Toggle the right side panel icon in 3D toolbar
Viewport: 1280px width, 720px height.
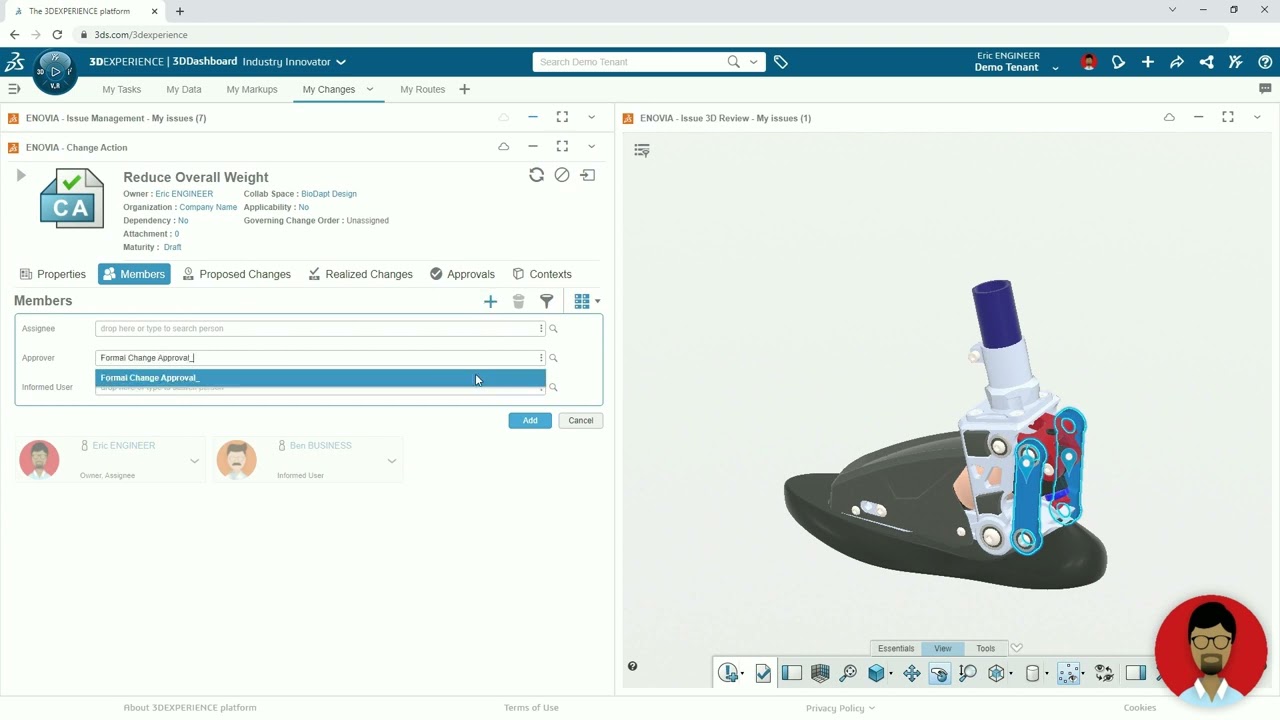[1135, 673]
